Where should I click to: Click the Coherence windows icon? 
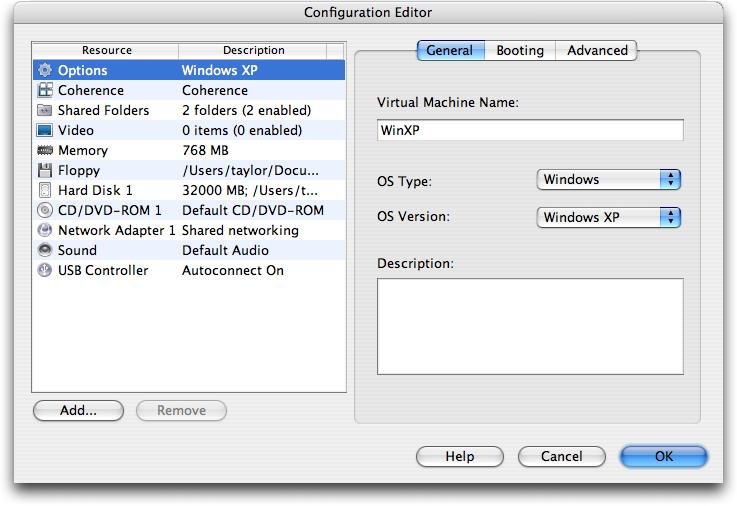click(x=45, y=90)
